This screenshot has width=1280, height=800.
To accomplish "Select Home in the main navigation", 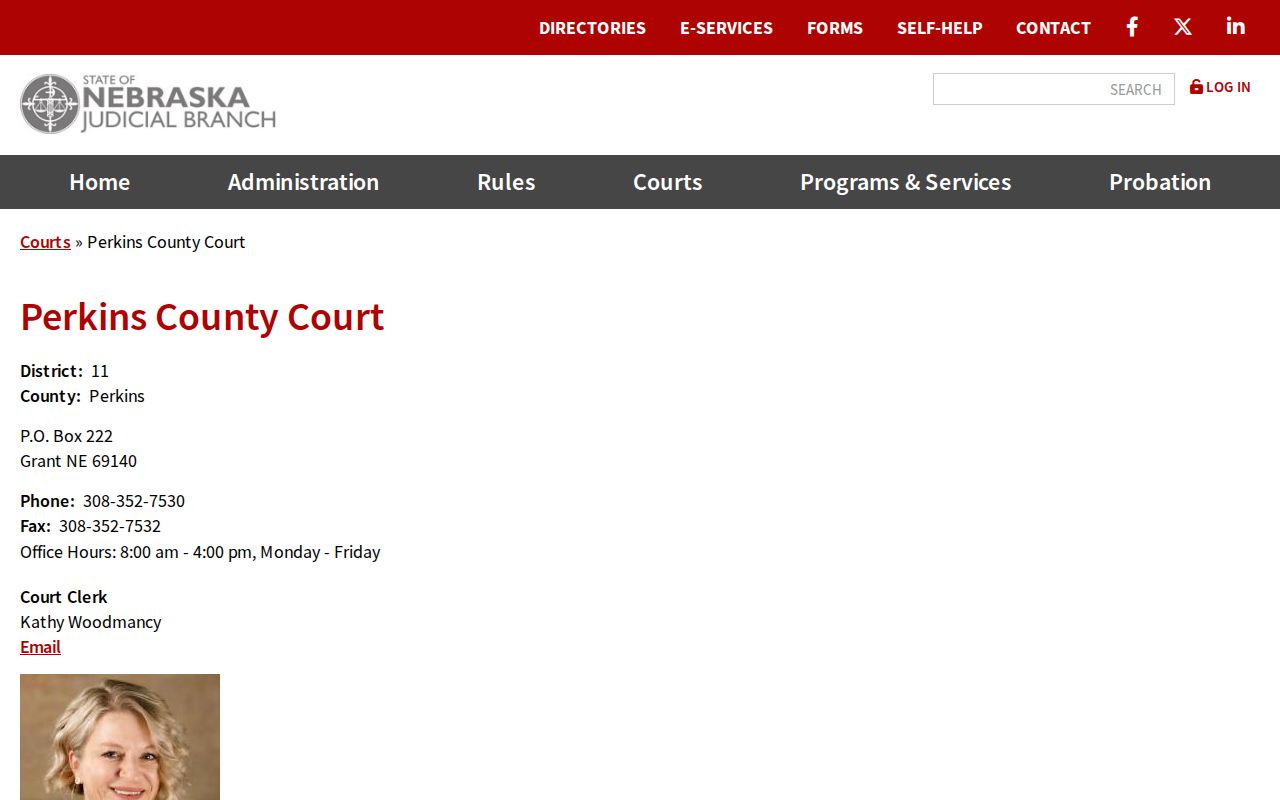I will point(100,182).
